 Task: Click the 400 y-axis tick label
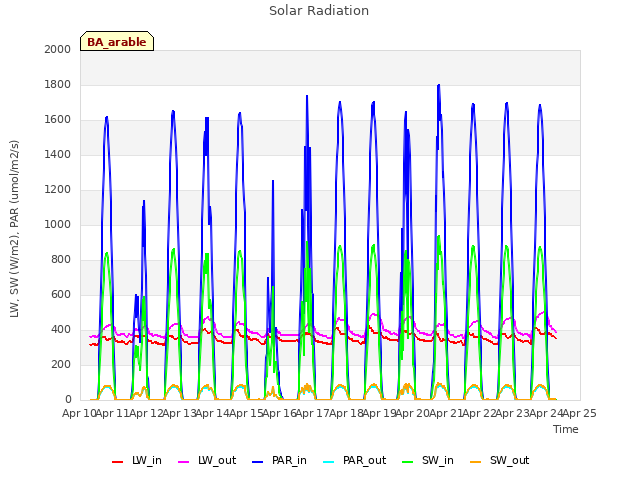point(61,329)
